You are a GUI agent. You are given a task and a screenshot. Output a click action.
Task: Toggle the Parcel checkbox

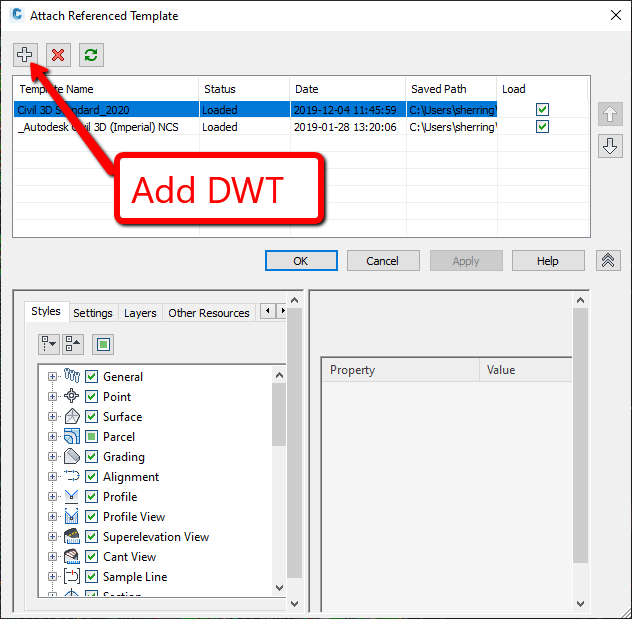[x=91, y=436]
